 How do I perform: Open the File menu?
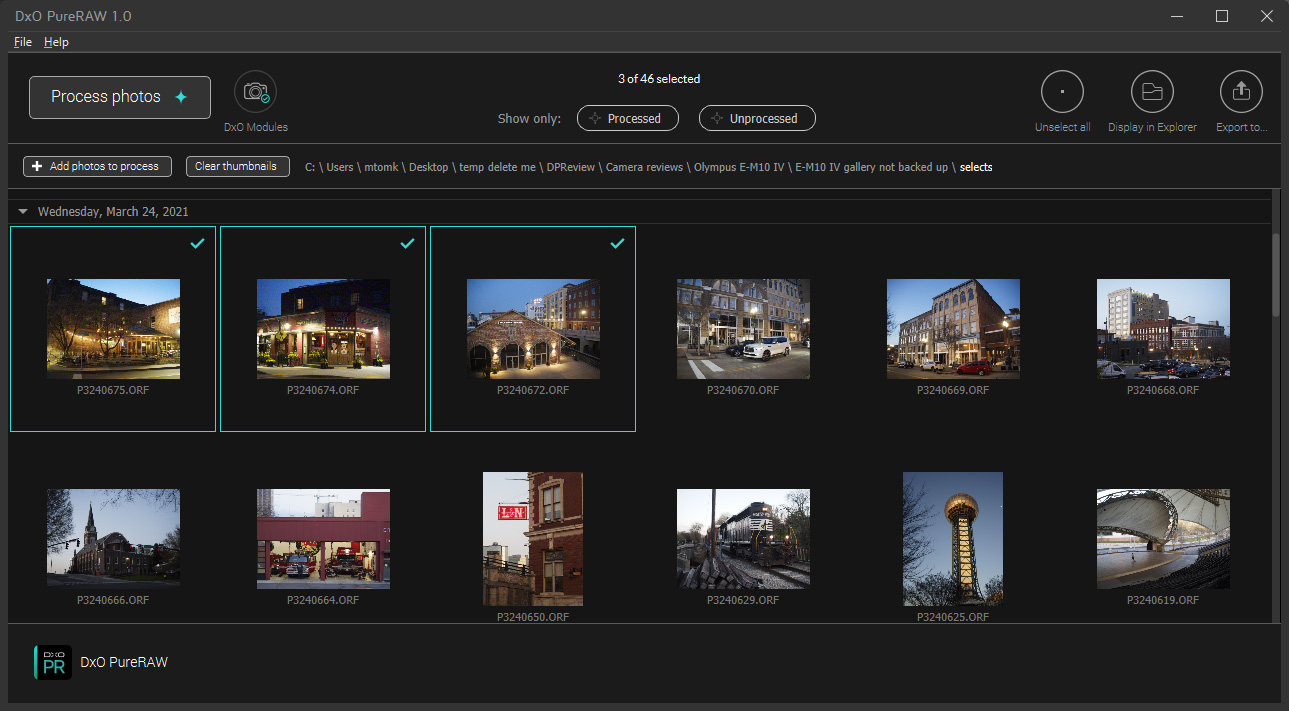(x=22, y=42)
